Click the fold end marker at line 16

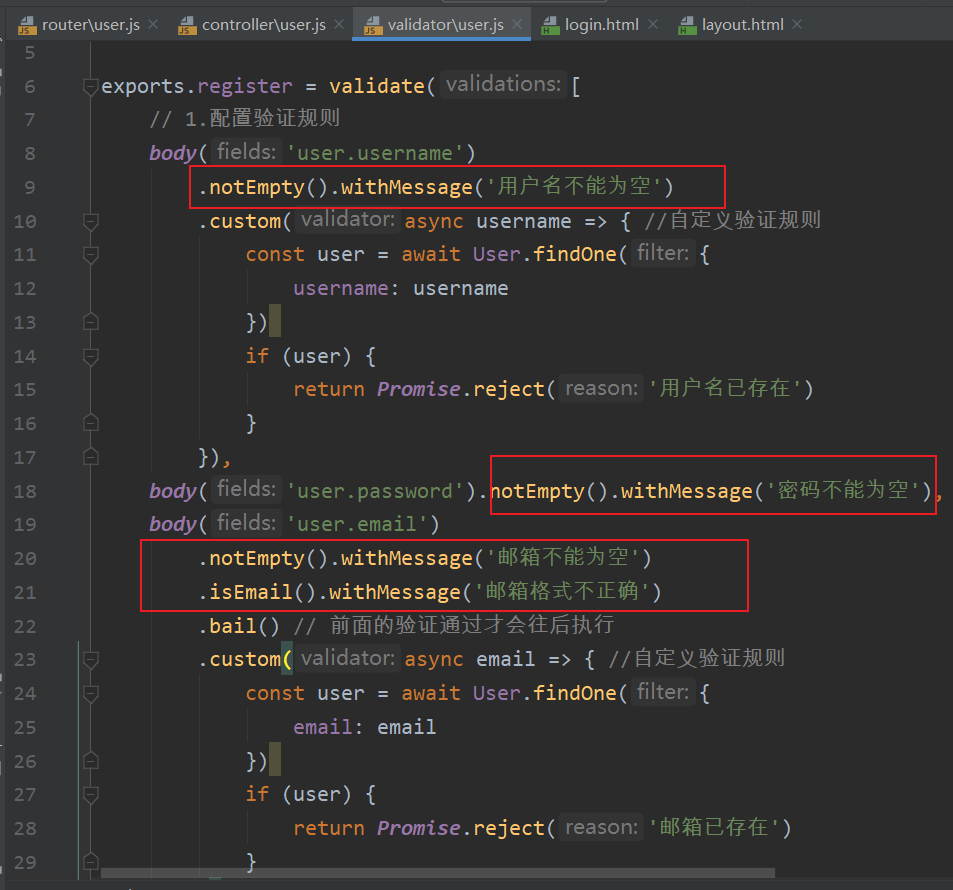pyautogui.click(x=91, y=423)
